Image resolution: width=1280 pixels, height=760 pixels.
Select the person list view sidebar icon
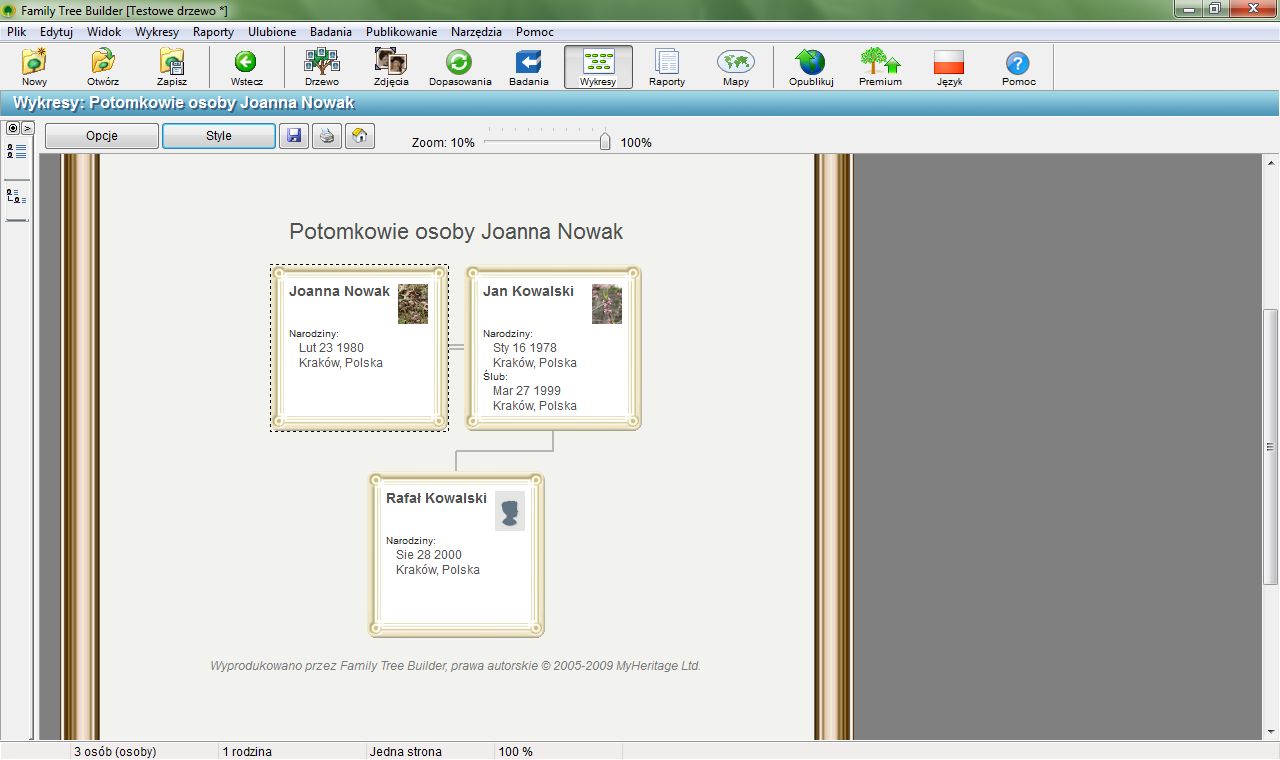tap(16, 151)
